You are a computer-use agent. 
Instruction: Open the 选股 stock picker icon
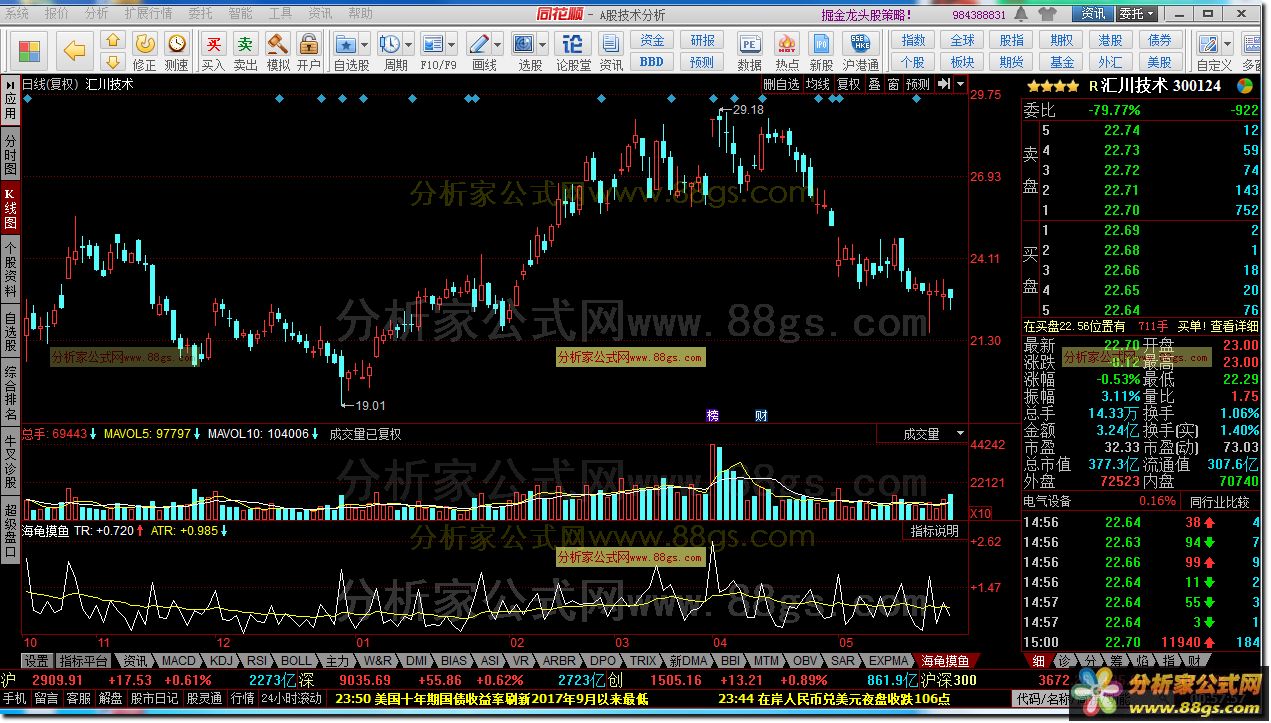pyautogui.click(x=523, y=45)
